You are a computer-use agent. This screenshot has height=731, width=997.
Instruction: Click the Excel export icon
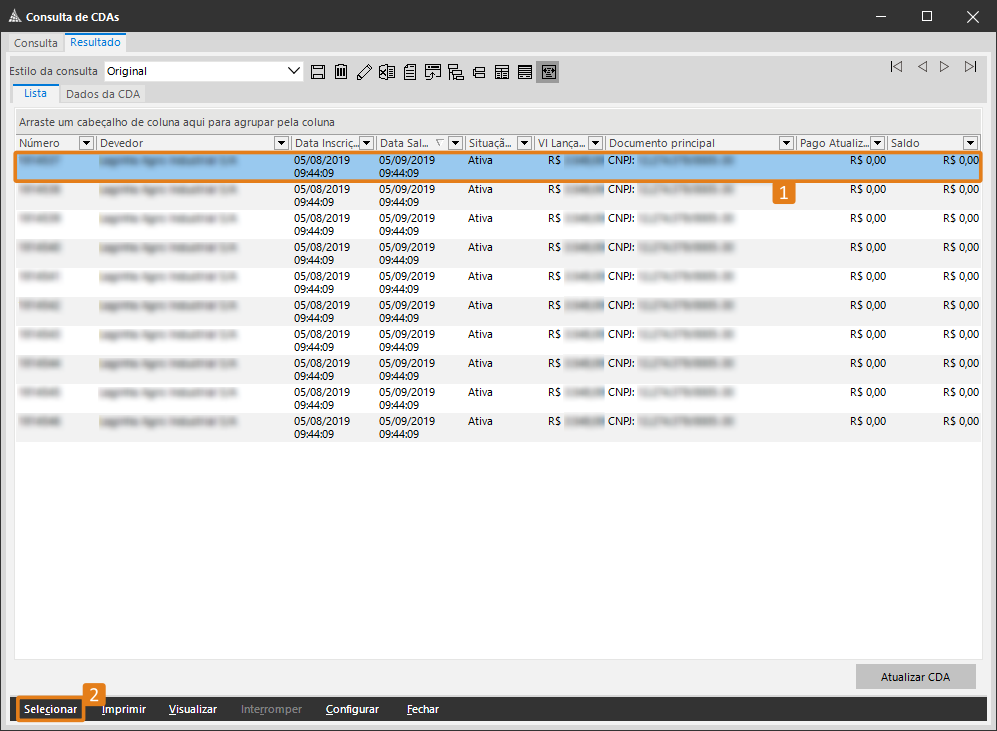(387, 72)
